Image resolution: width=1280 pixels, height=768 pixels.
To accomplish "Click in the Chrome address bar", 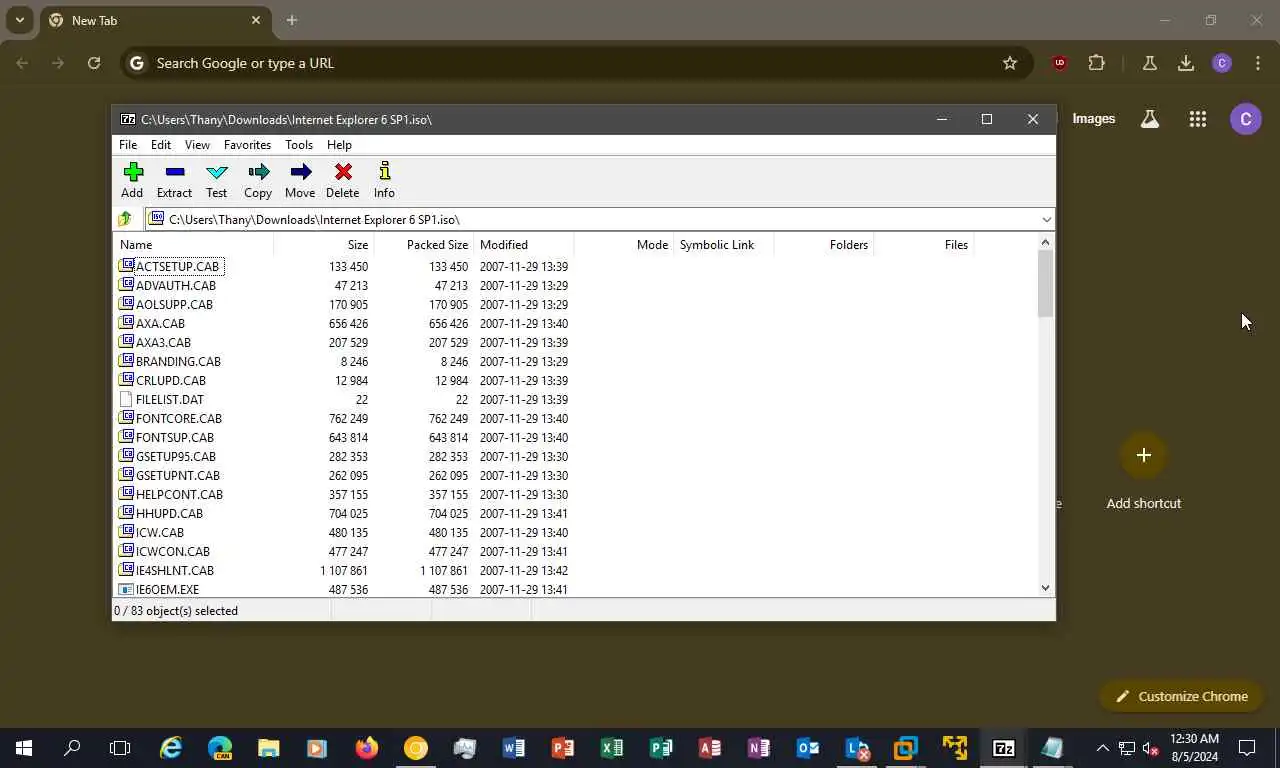I will (x=575, y=63).
